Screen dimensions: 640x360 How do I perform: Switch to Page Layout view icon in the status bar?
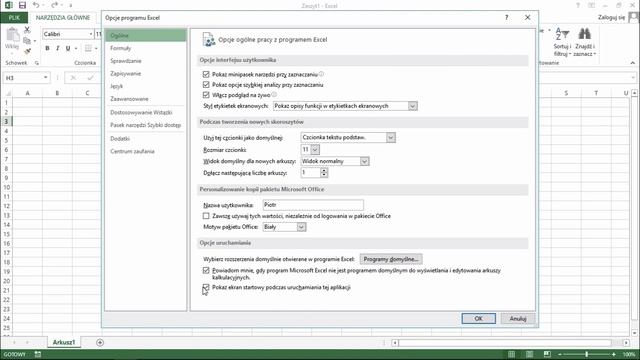(529, 354)
